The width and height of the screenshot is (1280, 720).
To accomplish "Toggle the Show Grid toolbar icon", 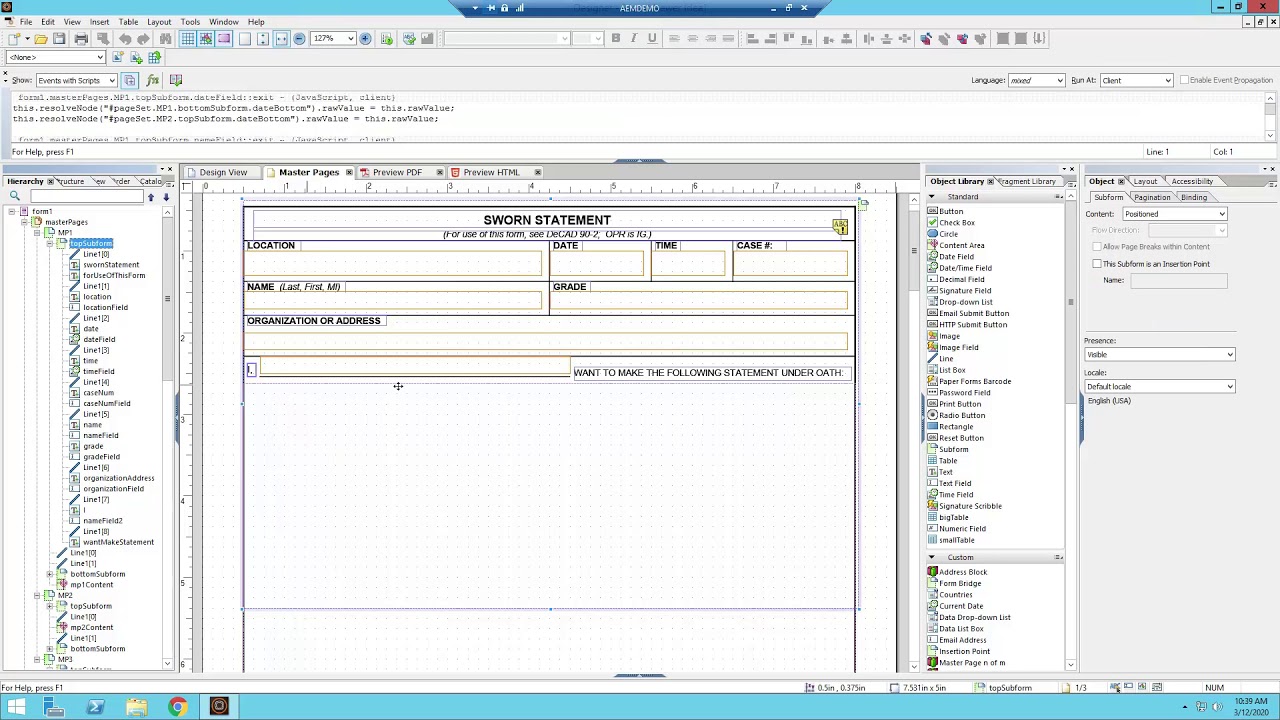I will pos(187,39).
